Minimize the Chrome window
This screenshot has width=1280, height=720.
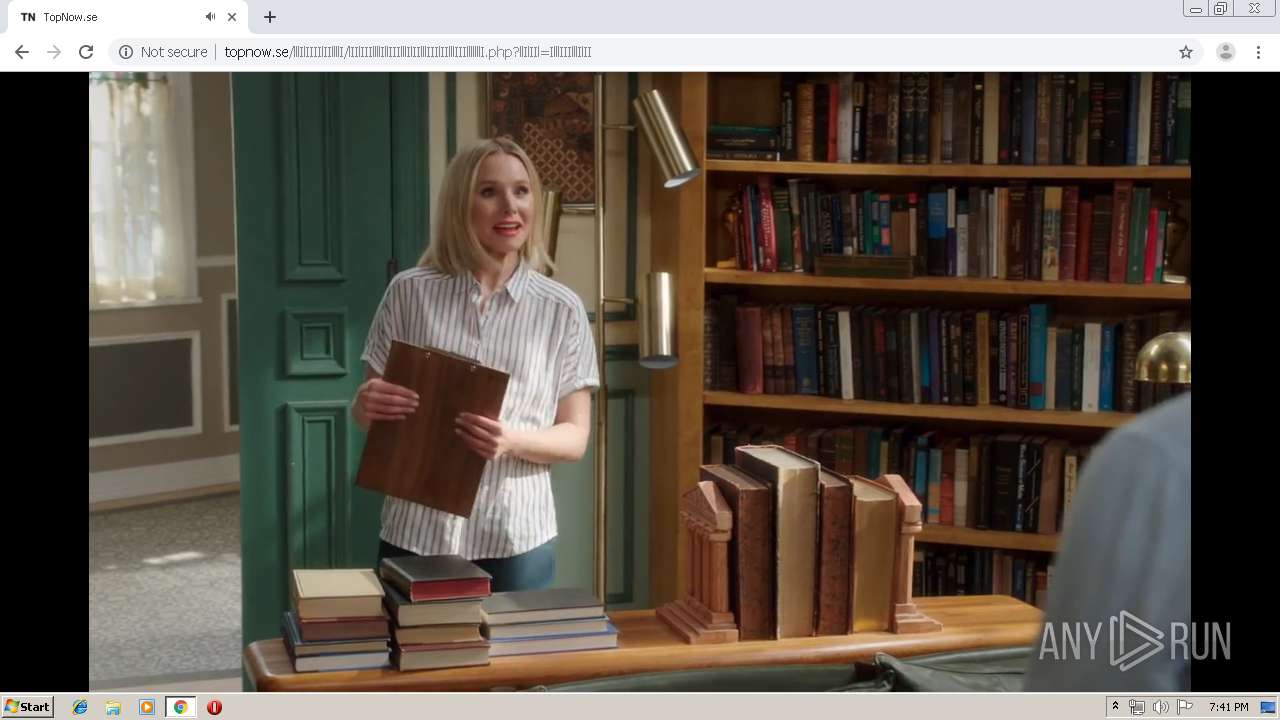1195,9
